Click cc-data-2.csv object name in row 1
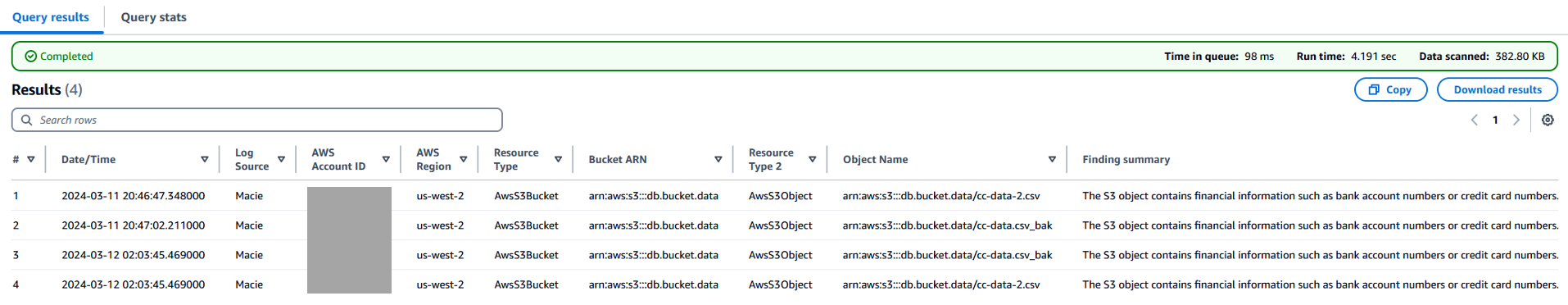 pyautogui.click(x=941, y=196)
